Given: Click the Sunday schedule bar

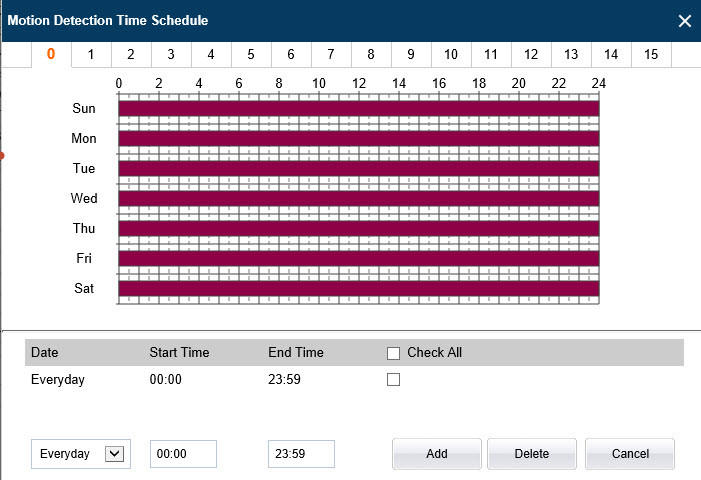Looking at the screenshot, I should [x=358, y=108].
